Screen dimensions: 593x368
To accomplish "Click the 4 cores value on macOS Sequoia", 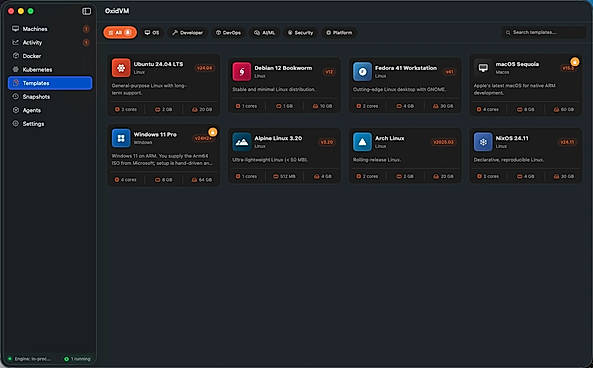I will [490, 110].
